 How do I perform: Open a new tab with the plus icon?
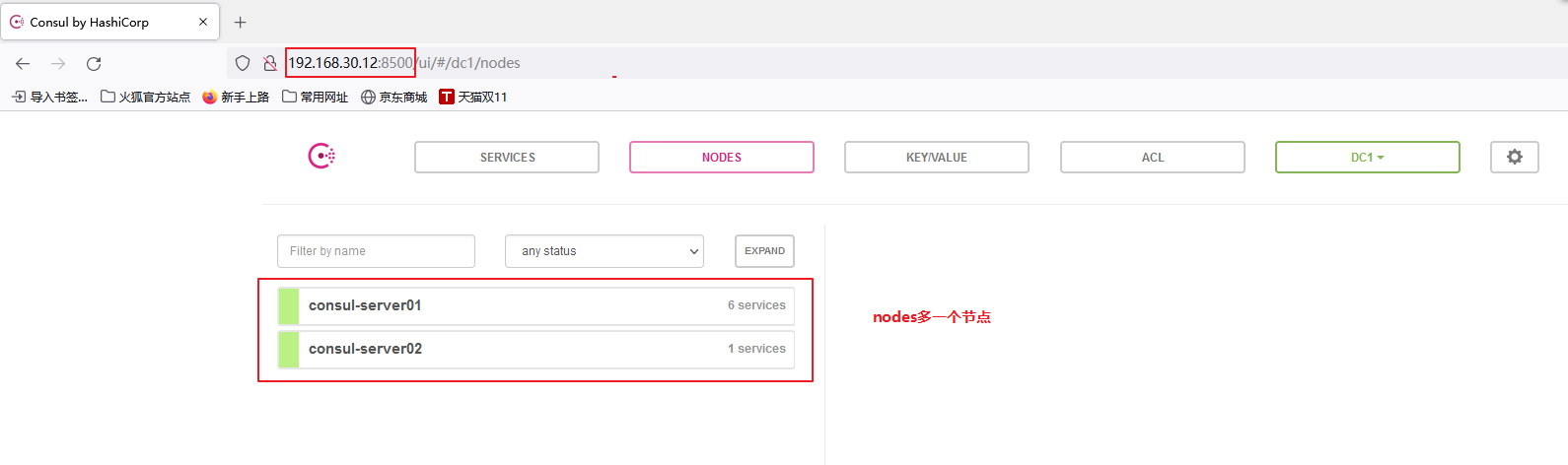tap(240, 22)
